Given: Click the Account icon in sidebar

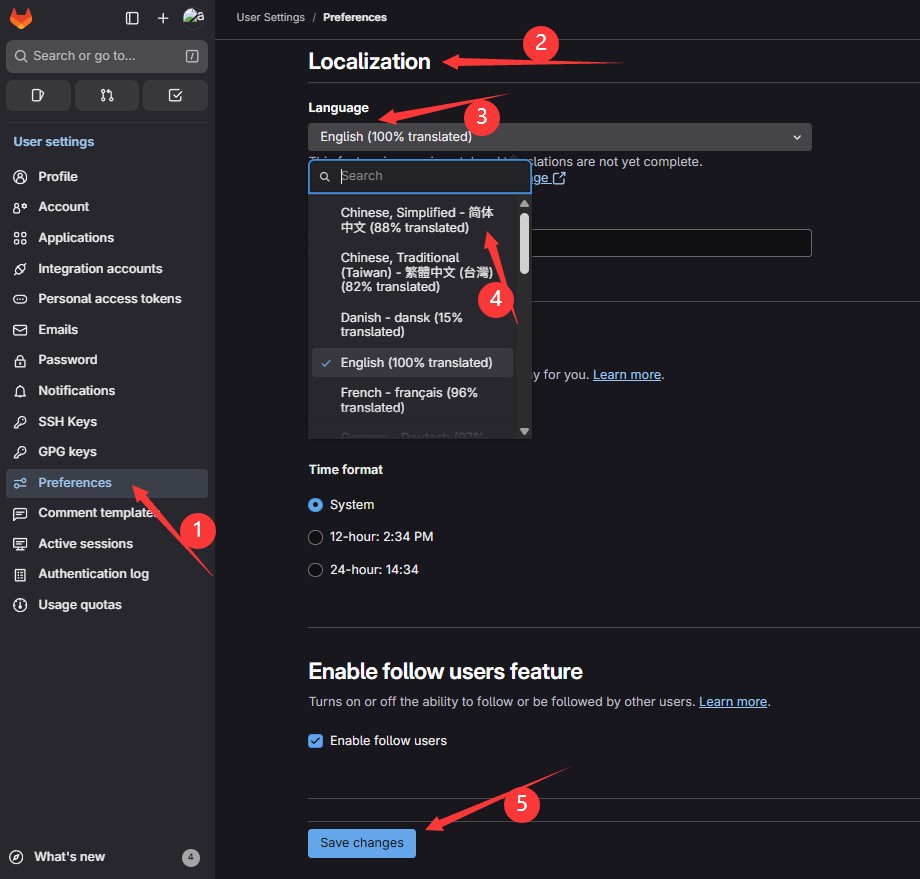Looking at the screenshot, I should (x=20, y=207).
